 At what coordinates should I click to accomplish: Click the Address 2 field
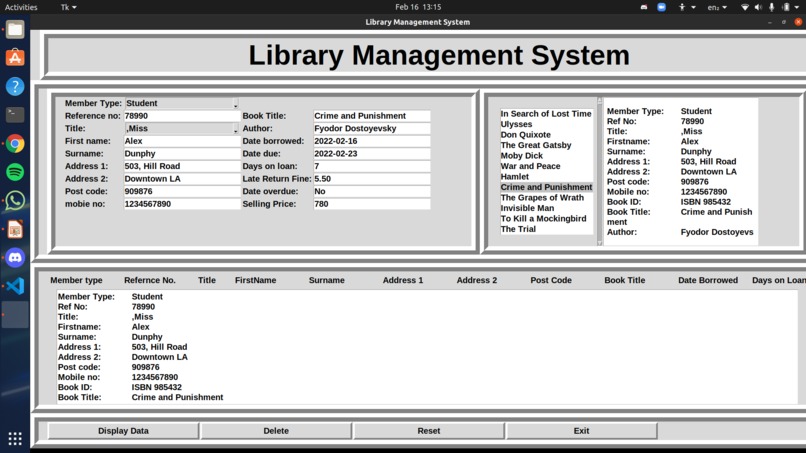(182, 179)
